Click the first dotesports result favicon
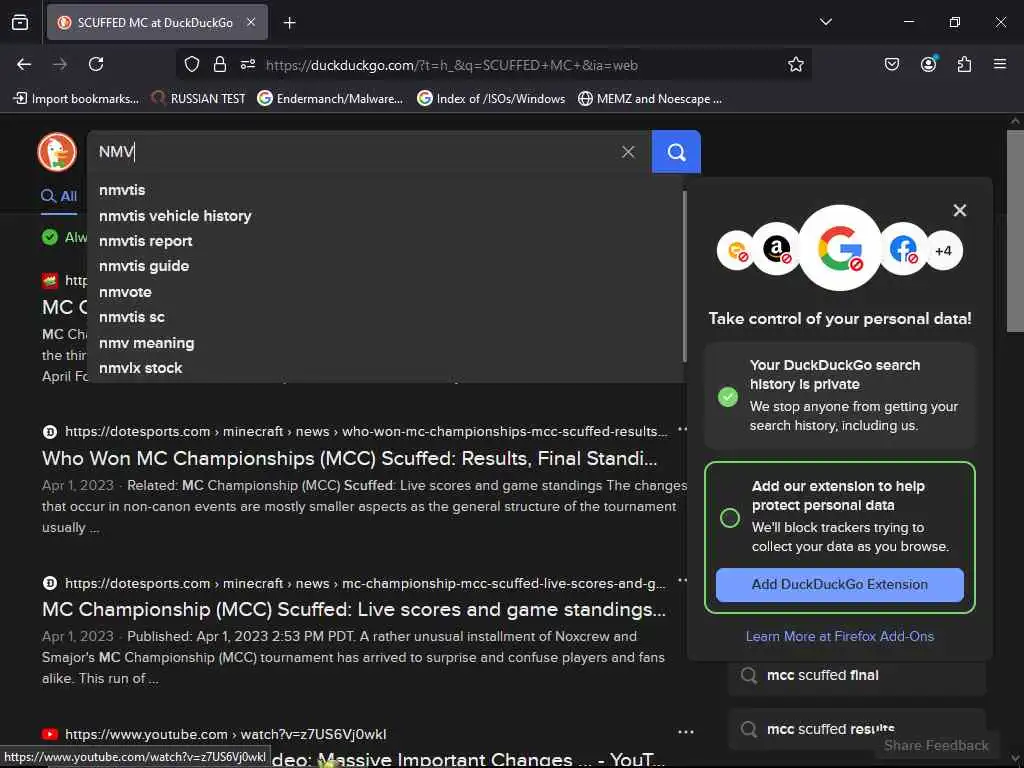This screenshot has width=1024, height=768. pos(50,432)
